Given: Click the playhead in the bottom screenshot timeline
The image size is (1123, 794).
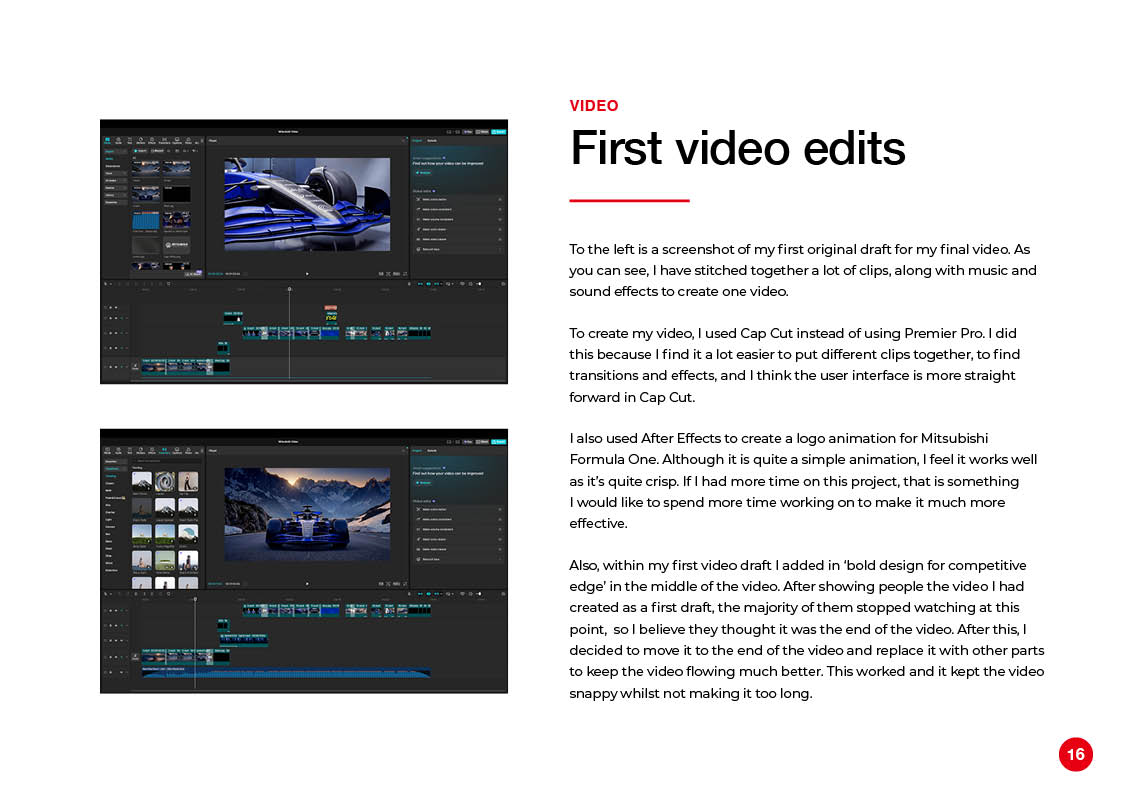Looking at the screenshot, I should pyautogui.click(x=195, y=599).
